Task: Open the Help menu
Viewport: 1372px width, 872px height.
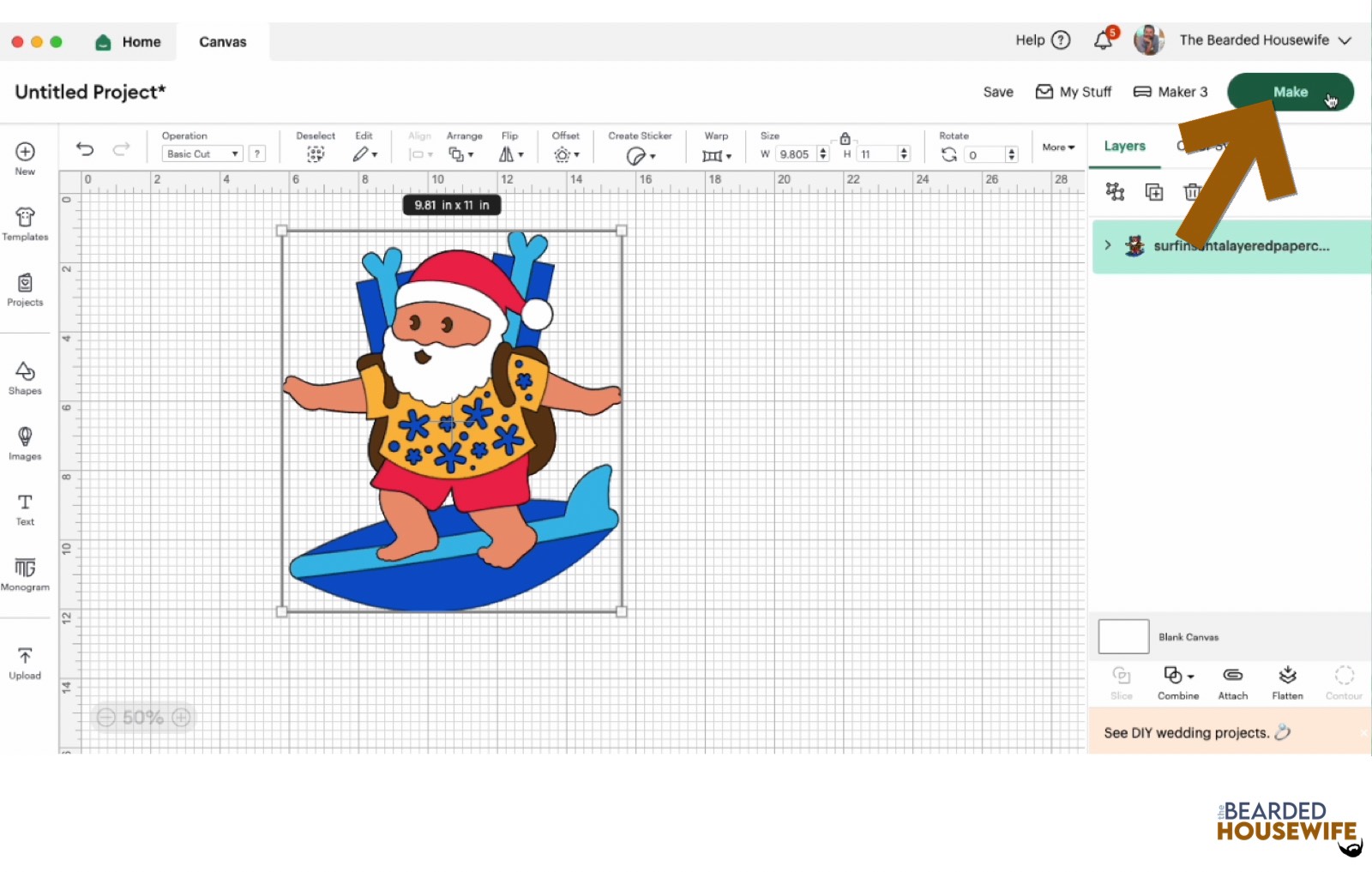Action: tap(1043, 40)
